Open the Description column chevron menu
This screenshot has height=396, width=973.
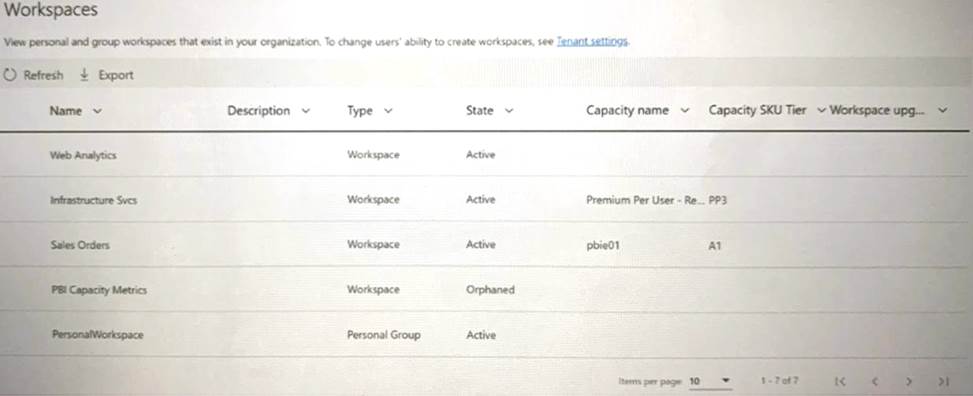coord(305,111)
